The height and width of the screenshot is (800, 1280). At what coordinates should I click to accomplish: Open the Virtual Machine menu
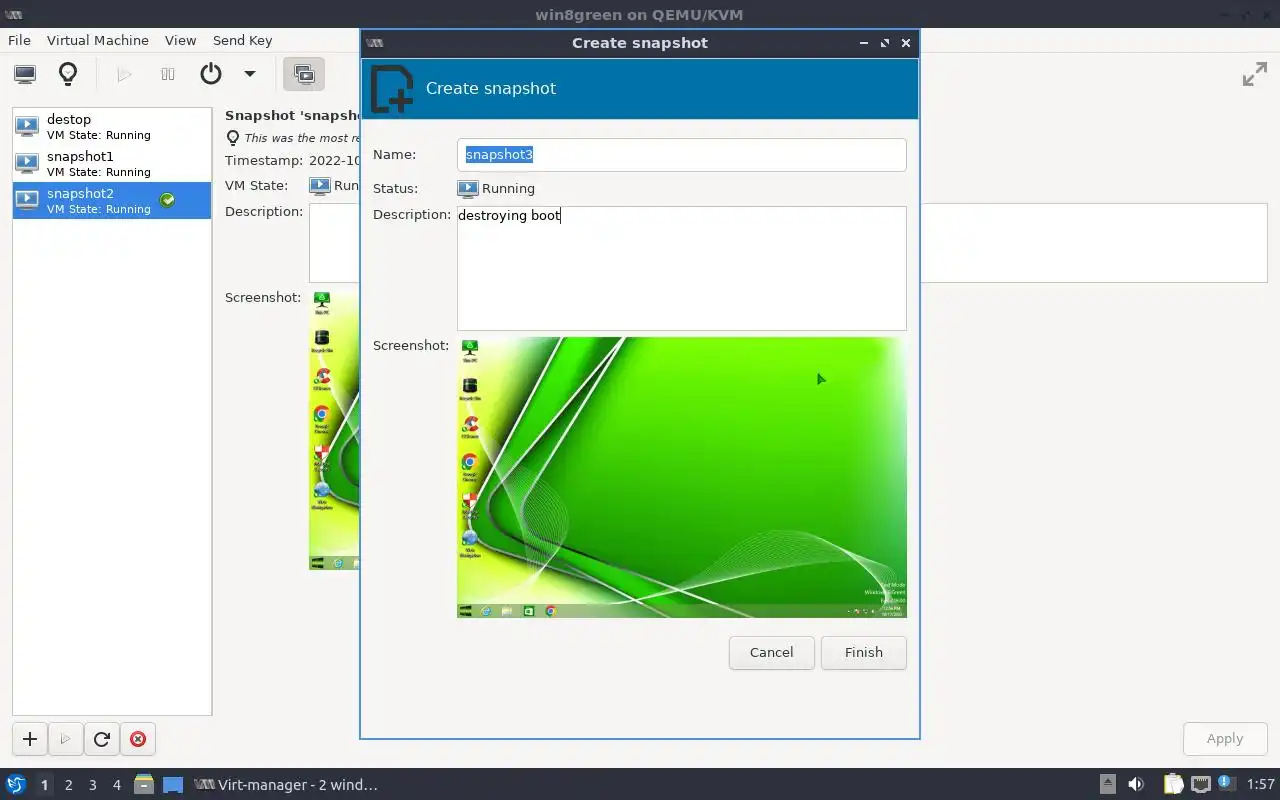tap(98, 41)
